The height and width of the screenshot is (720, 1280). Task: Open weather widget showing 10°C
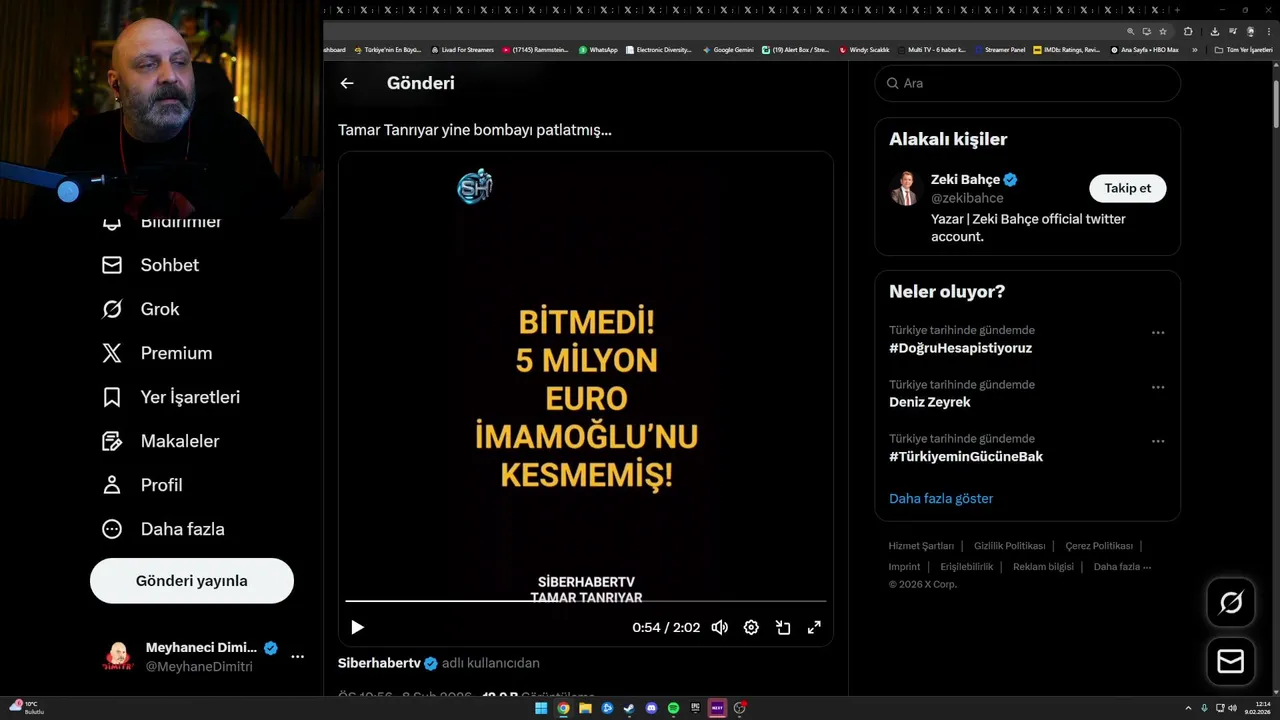tap(26, 708)
